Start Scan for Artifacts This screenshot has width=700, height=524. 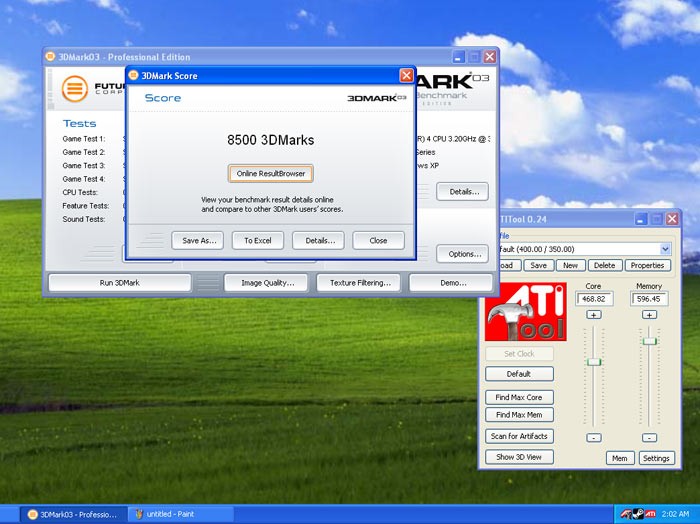click(519, 436)
